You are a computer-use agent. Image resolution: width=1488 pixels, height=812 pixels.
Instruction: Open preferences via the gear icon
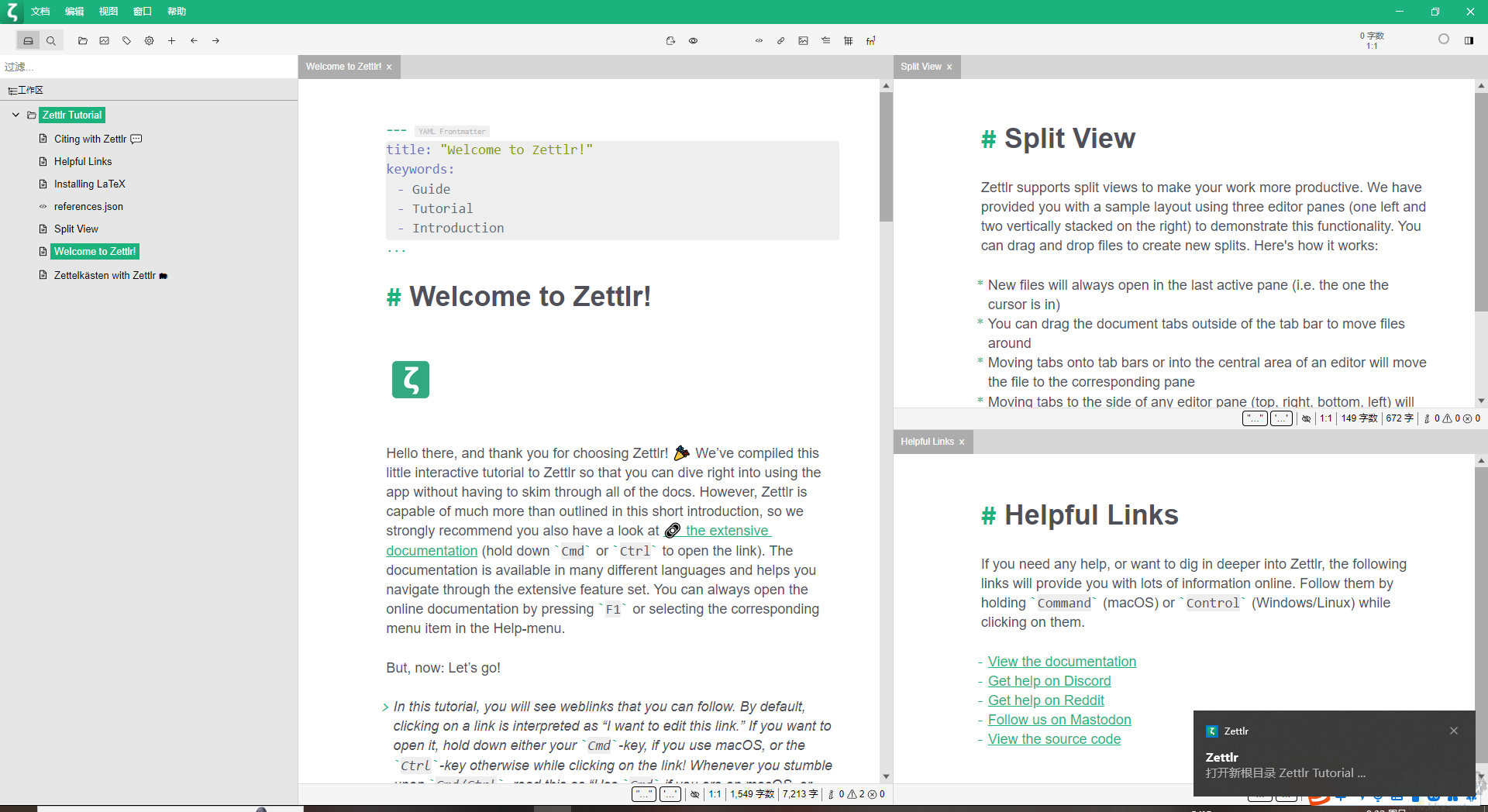point(149,41)
